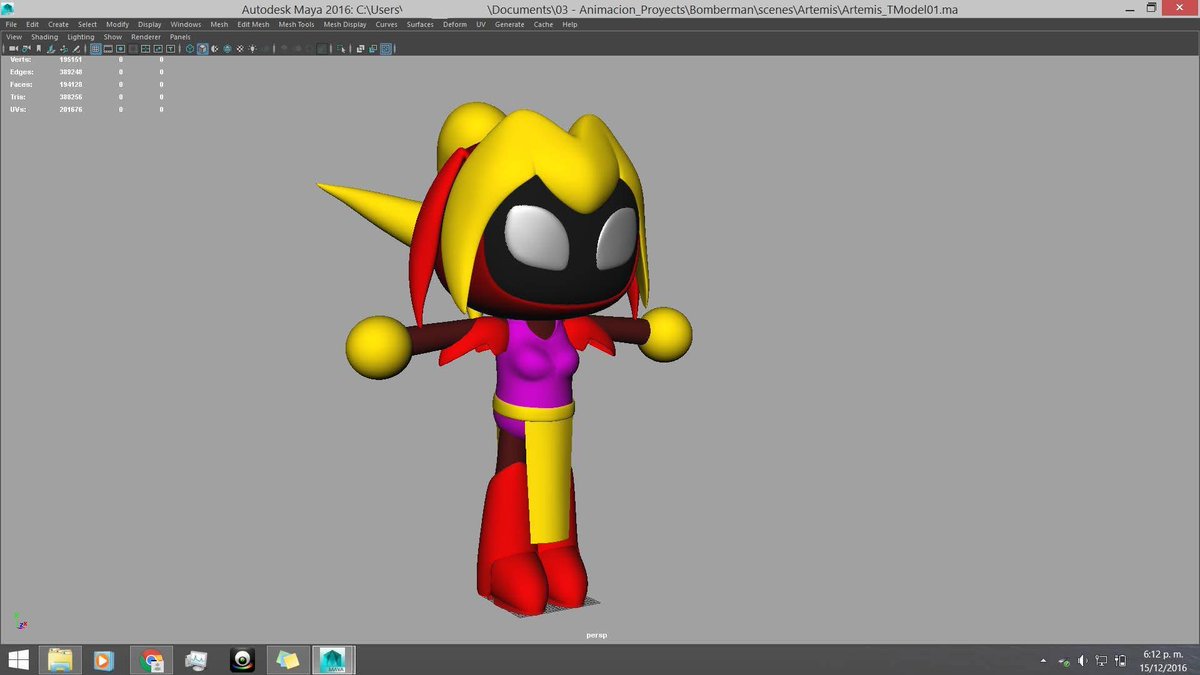Open the viewport Lighting panel menu
1200x675 pixels.
tap(81, 37)
